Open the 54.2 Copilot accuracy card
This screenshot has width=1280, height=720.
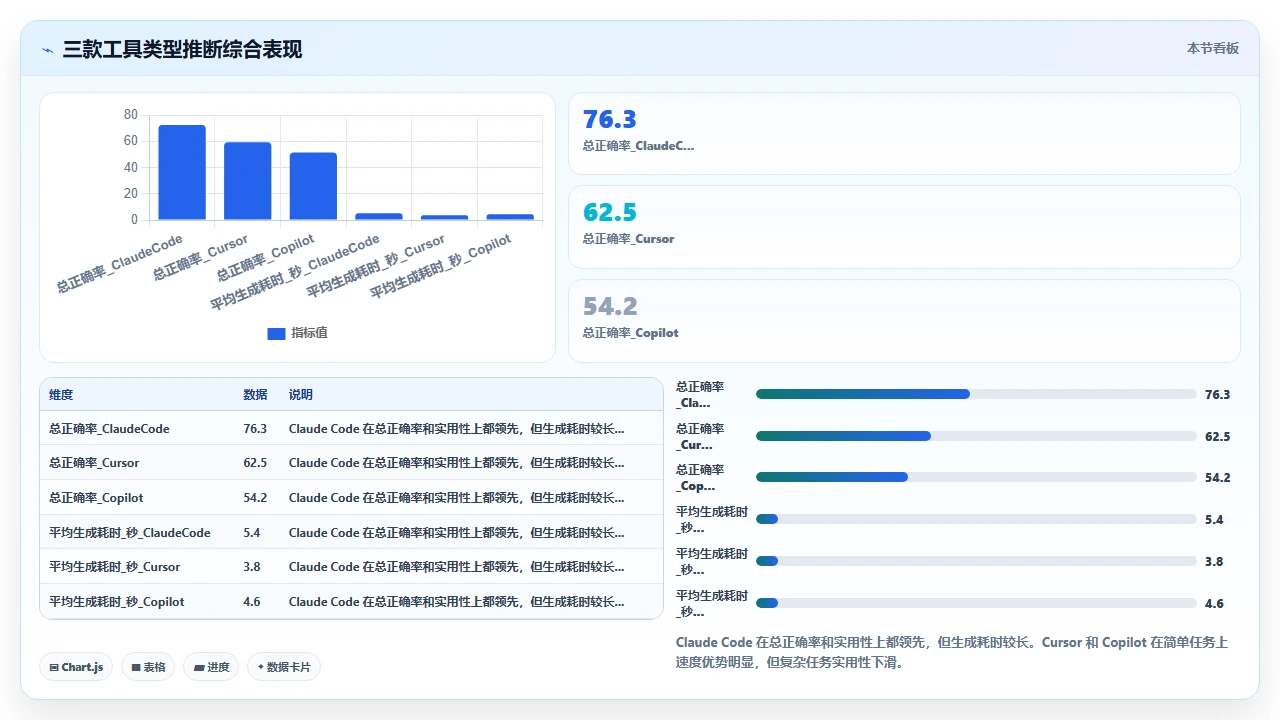pos(904,320)
